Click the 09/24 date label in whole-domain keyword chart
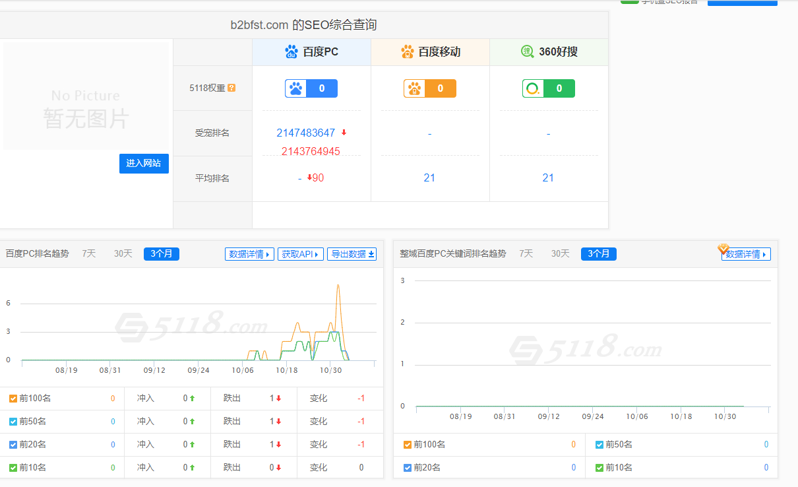This screenshot has height=487, width=798. click(593, 417)
